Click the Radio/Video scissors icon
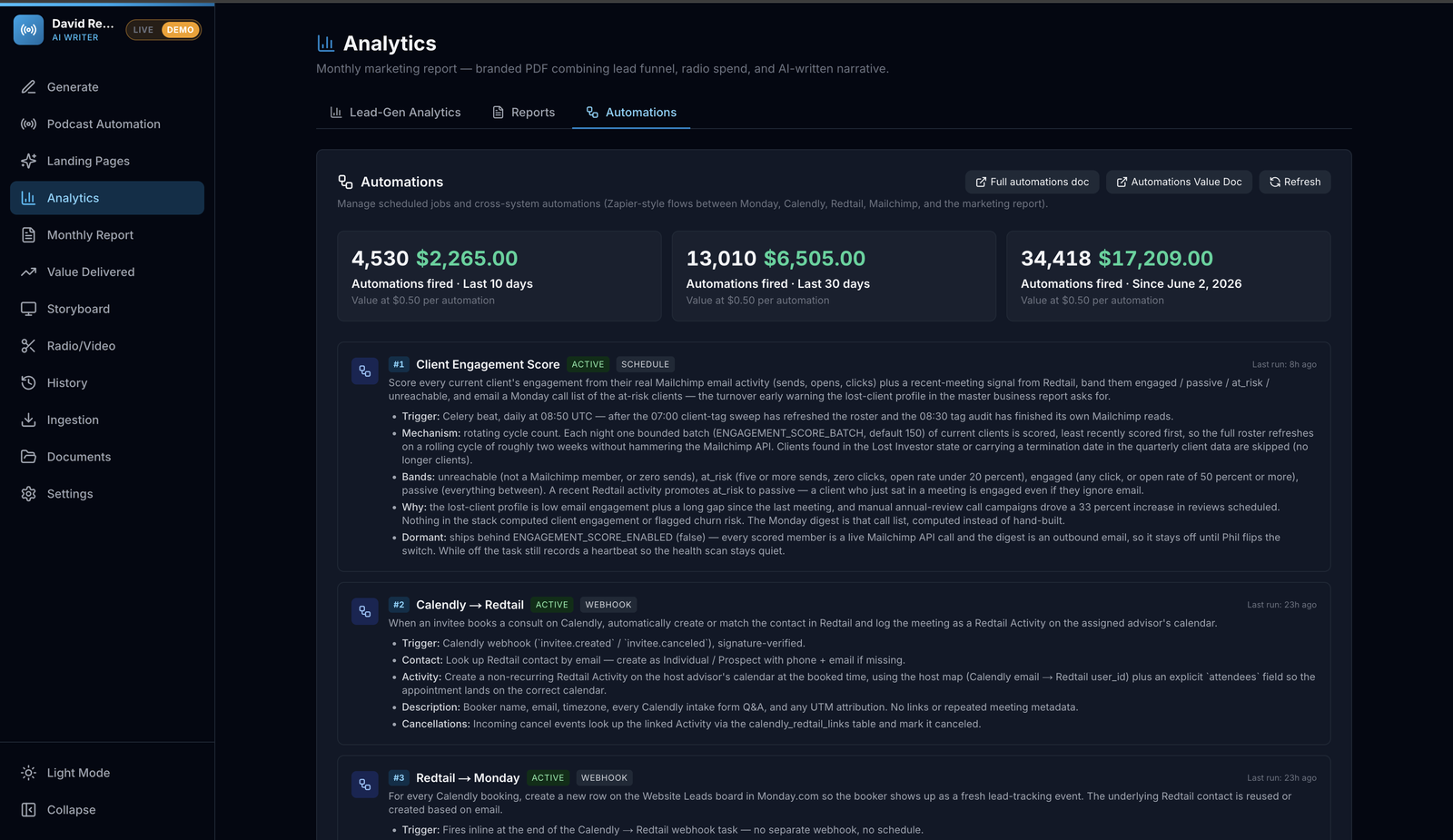This screenshot has height=840, width=1453. click(x=28, y=346)
